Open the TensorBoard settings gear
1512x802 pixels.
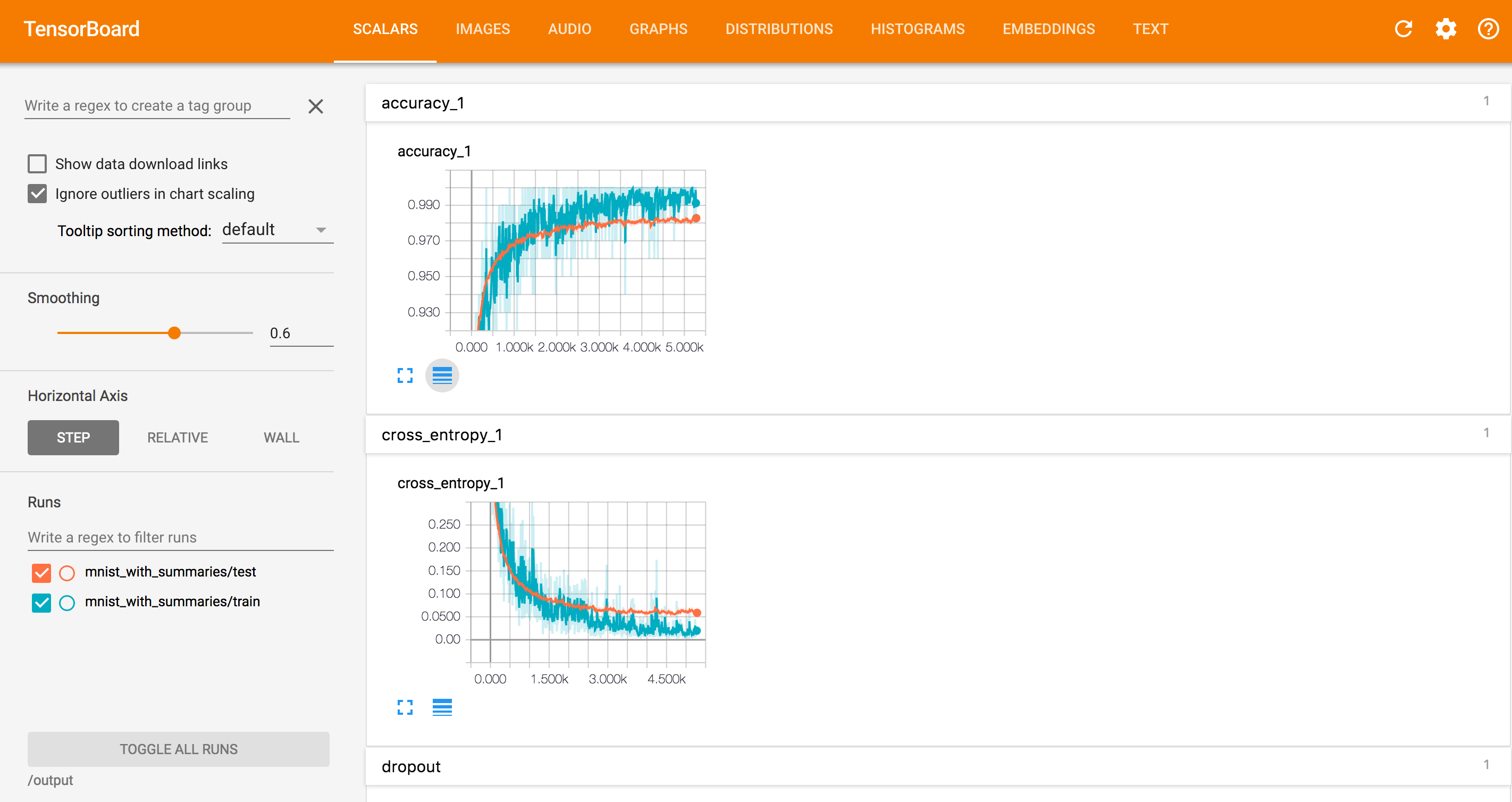tap(1446, 29)
